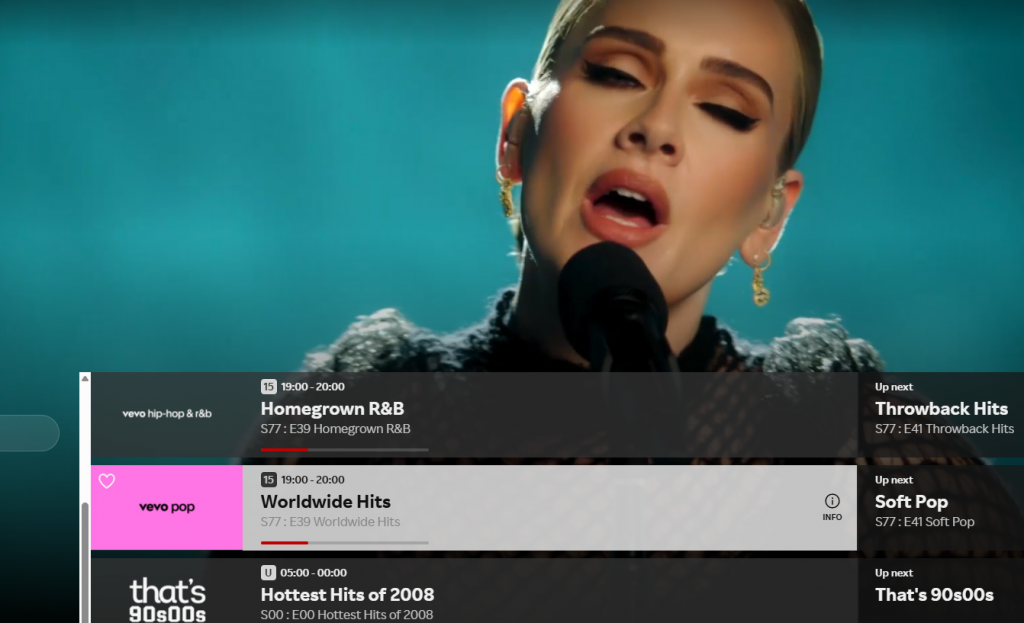
Task: Open Hottest Hits of 2008 programme
Action: tap(347, 595)
